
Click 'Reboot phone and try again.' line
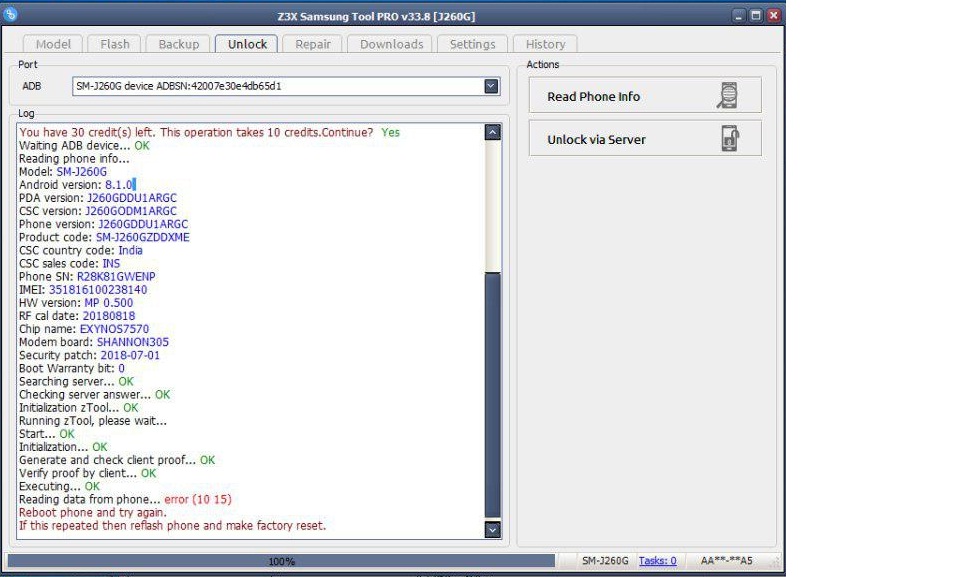coord(92,513)
